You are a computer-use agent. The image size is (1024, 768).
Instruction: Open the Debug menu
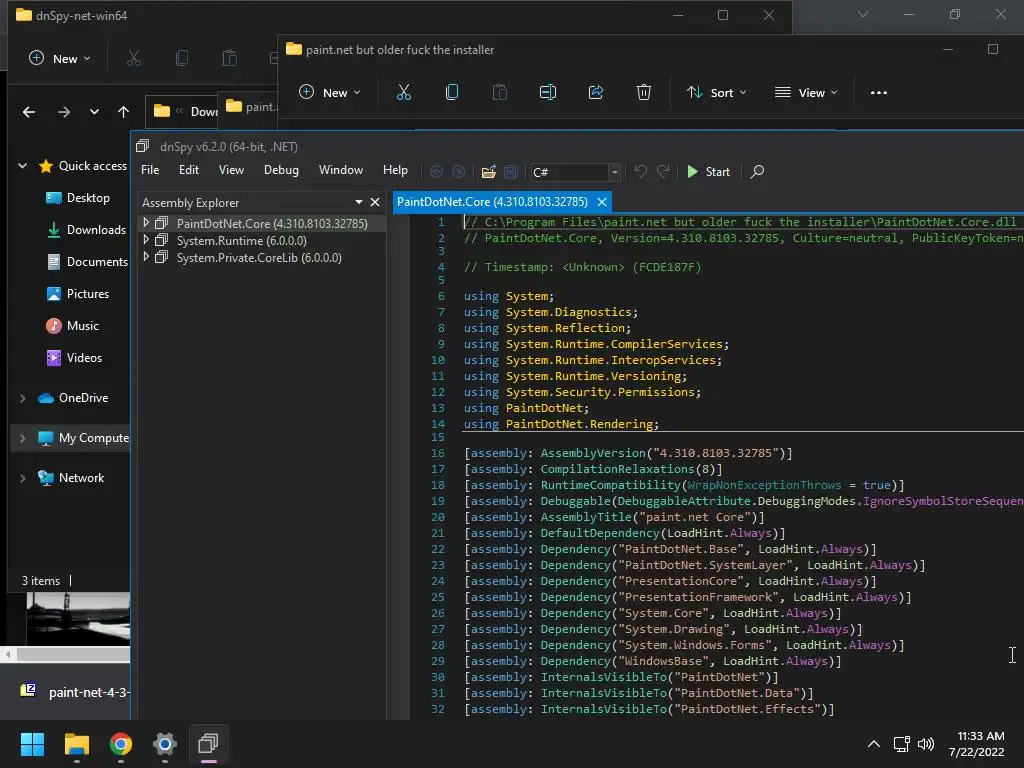coord(281,170)
